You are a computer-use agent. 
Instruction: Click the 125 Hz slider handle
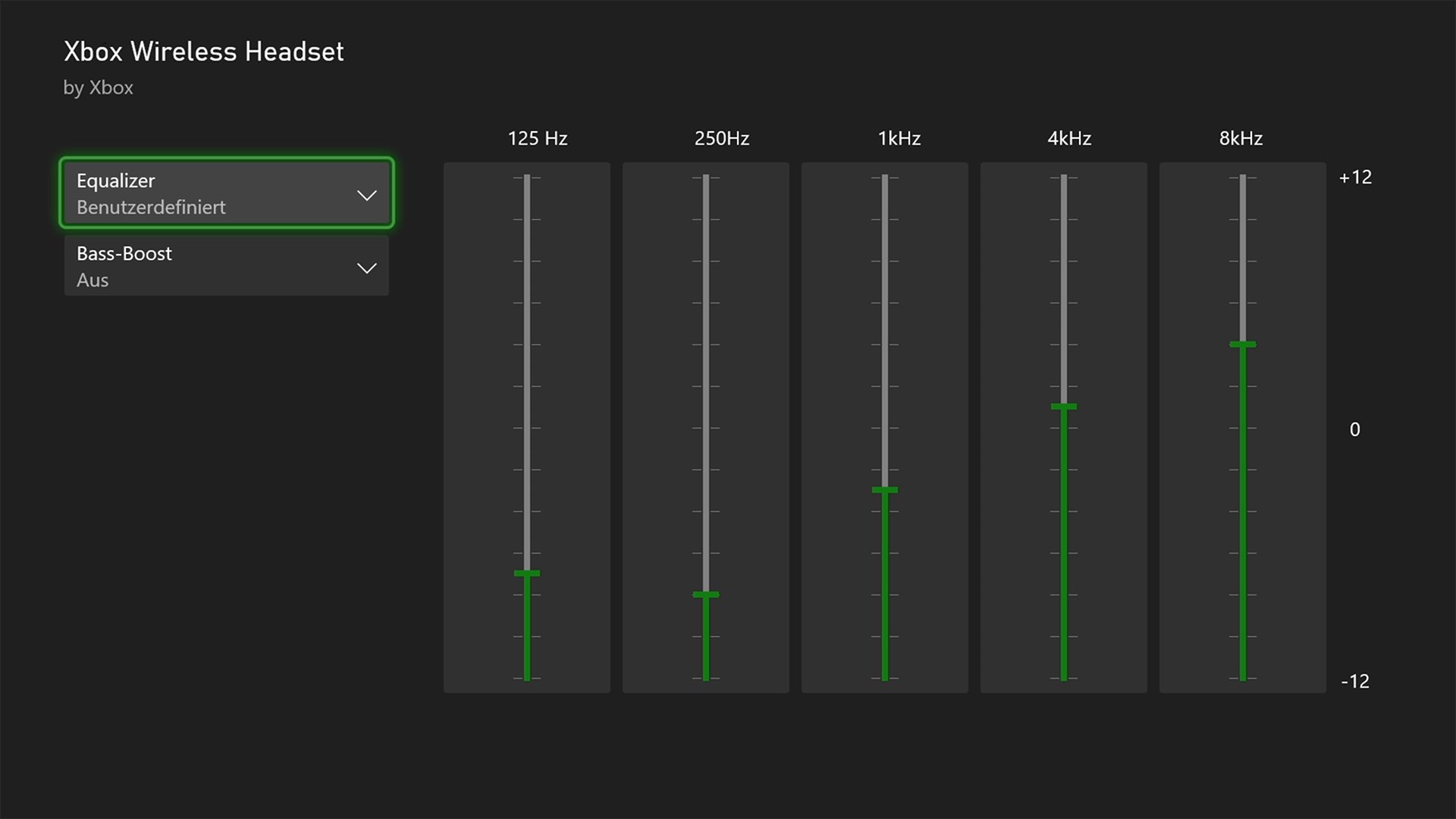pos(527,573)
